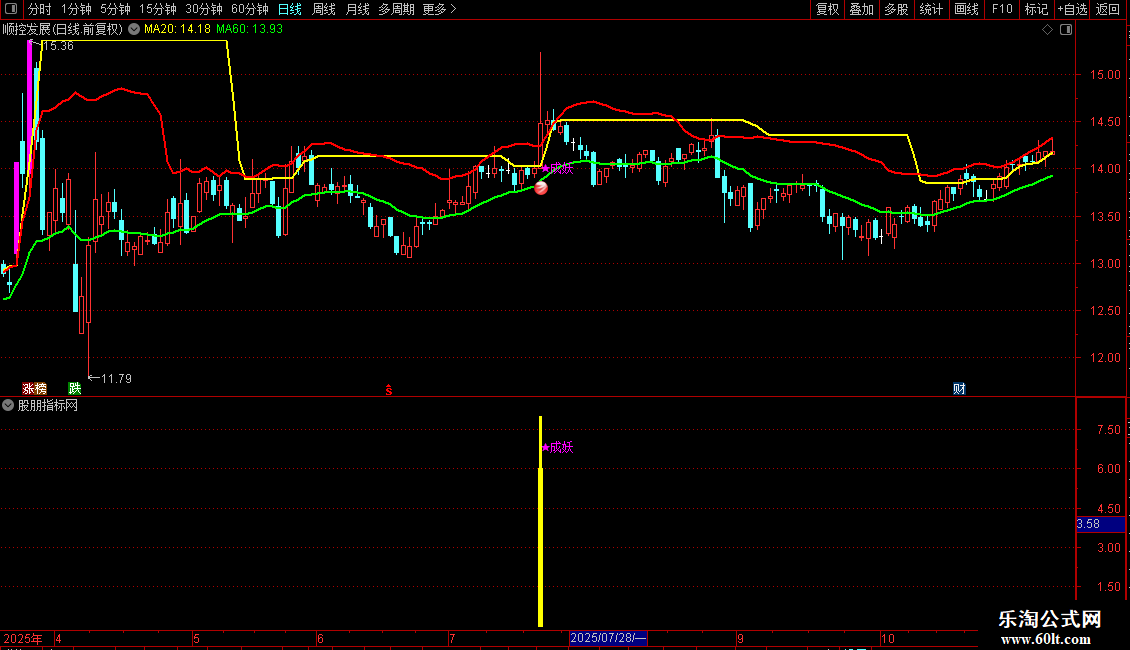Click the 3.58 value indicator on axis
Screen dimensions: 1130x650
click(1100, 524)
